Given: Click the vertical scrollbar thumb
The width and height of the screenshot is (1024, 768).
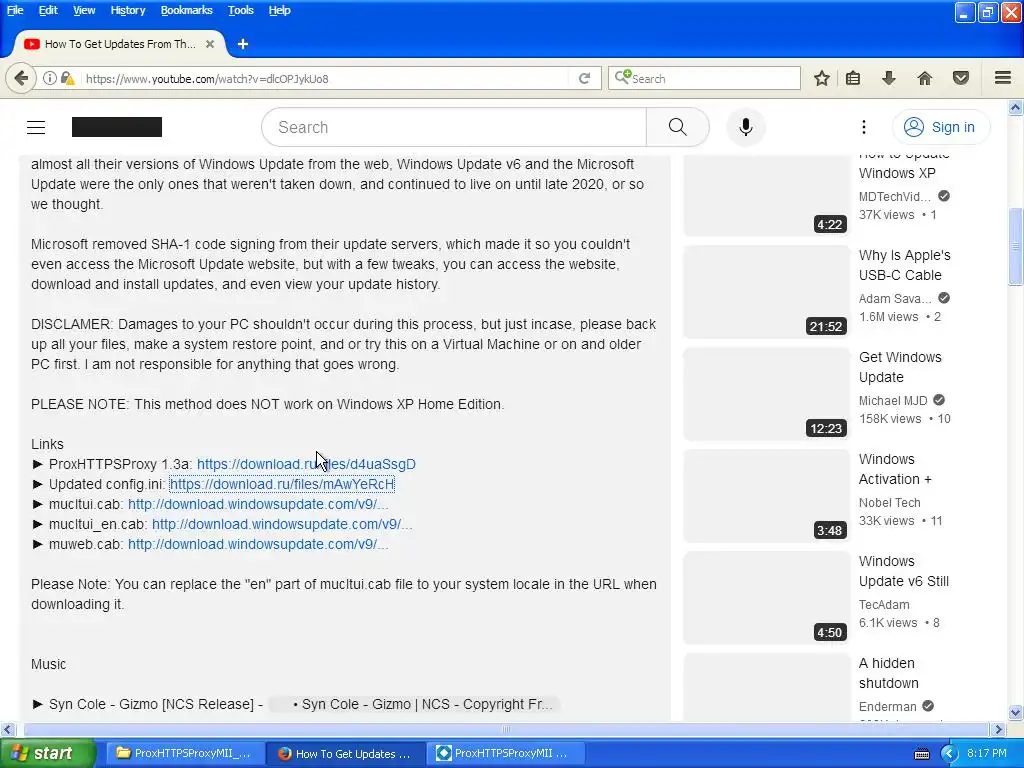Looking at the screenshot, I should point(1016,246).
